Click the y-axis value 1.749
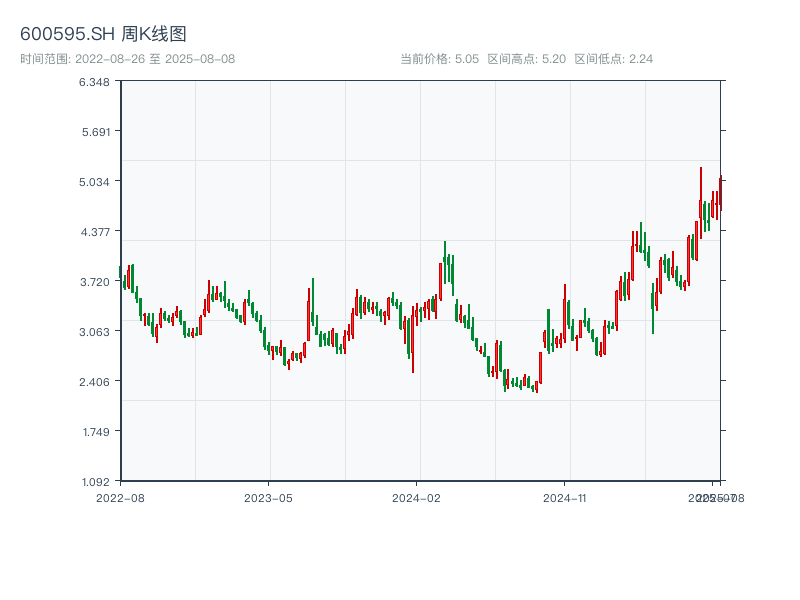Screen dimensions: 800x600 96,432
